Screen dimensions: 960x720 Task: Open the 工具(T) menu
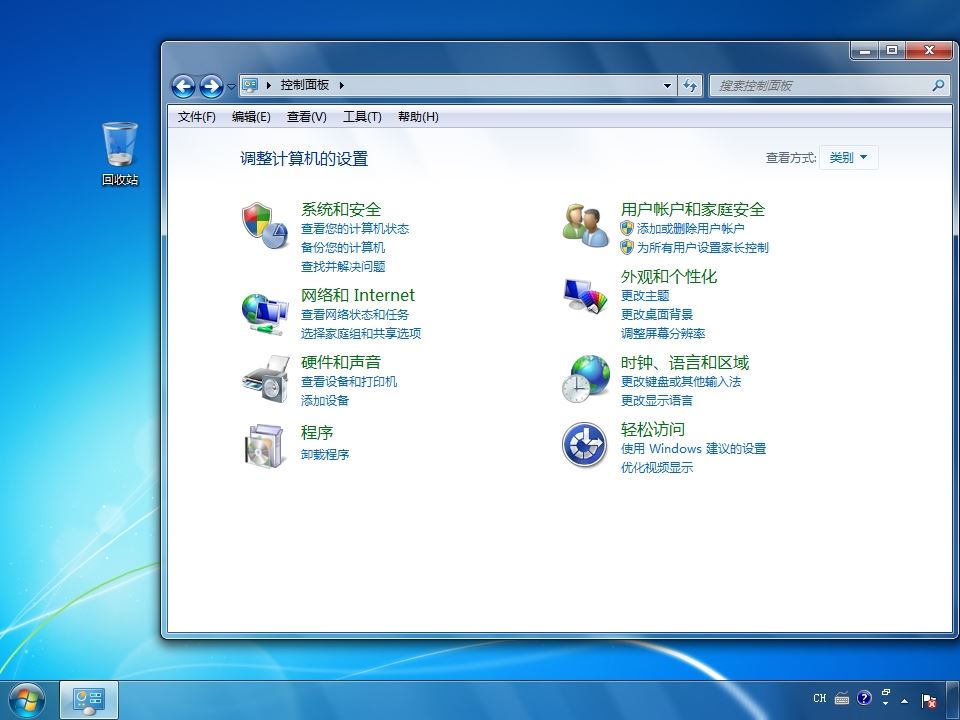tap(362, 116)
